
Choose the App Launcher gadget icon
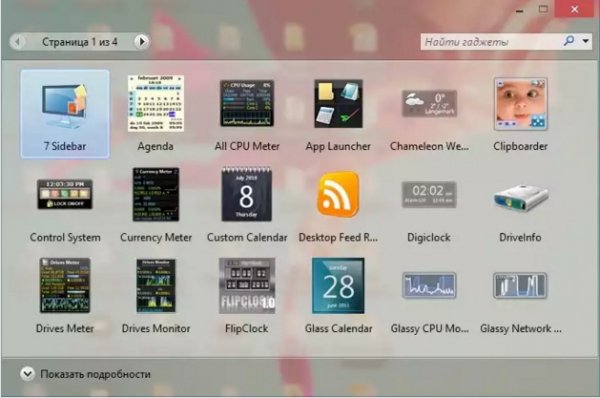tap(338, 104)
